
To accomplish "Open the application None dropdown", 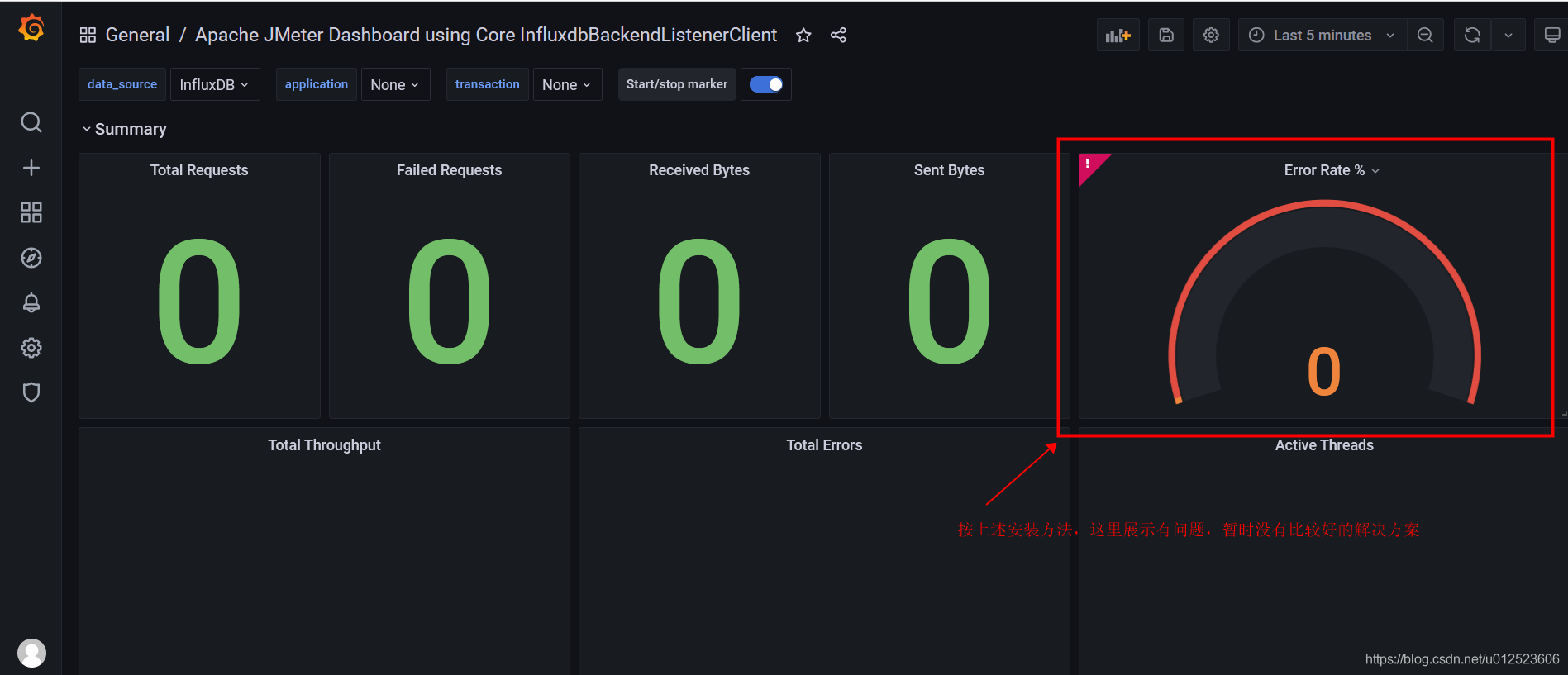I will (395, 84).
